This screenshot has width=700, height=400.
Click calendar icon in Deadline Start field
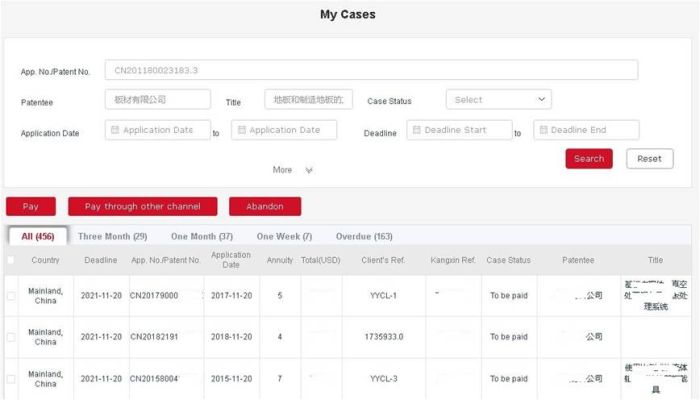coord(416,130)
